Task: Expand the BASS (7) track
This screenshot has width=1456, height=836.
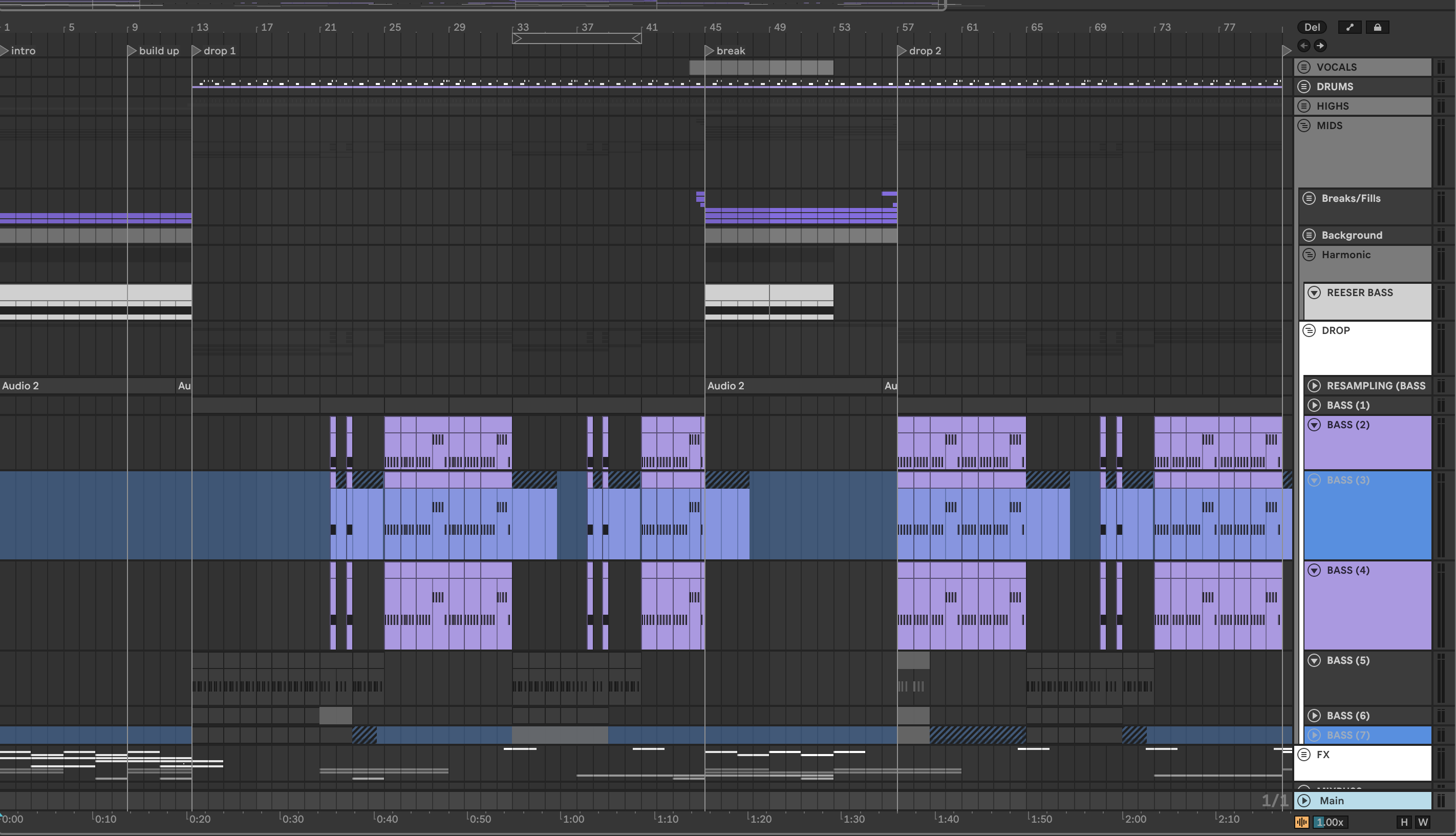Action: tap(1314, 735)
